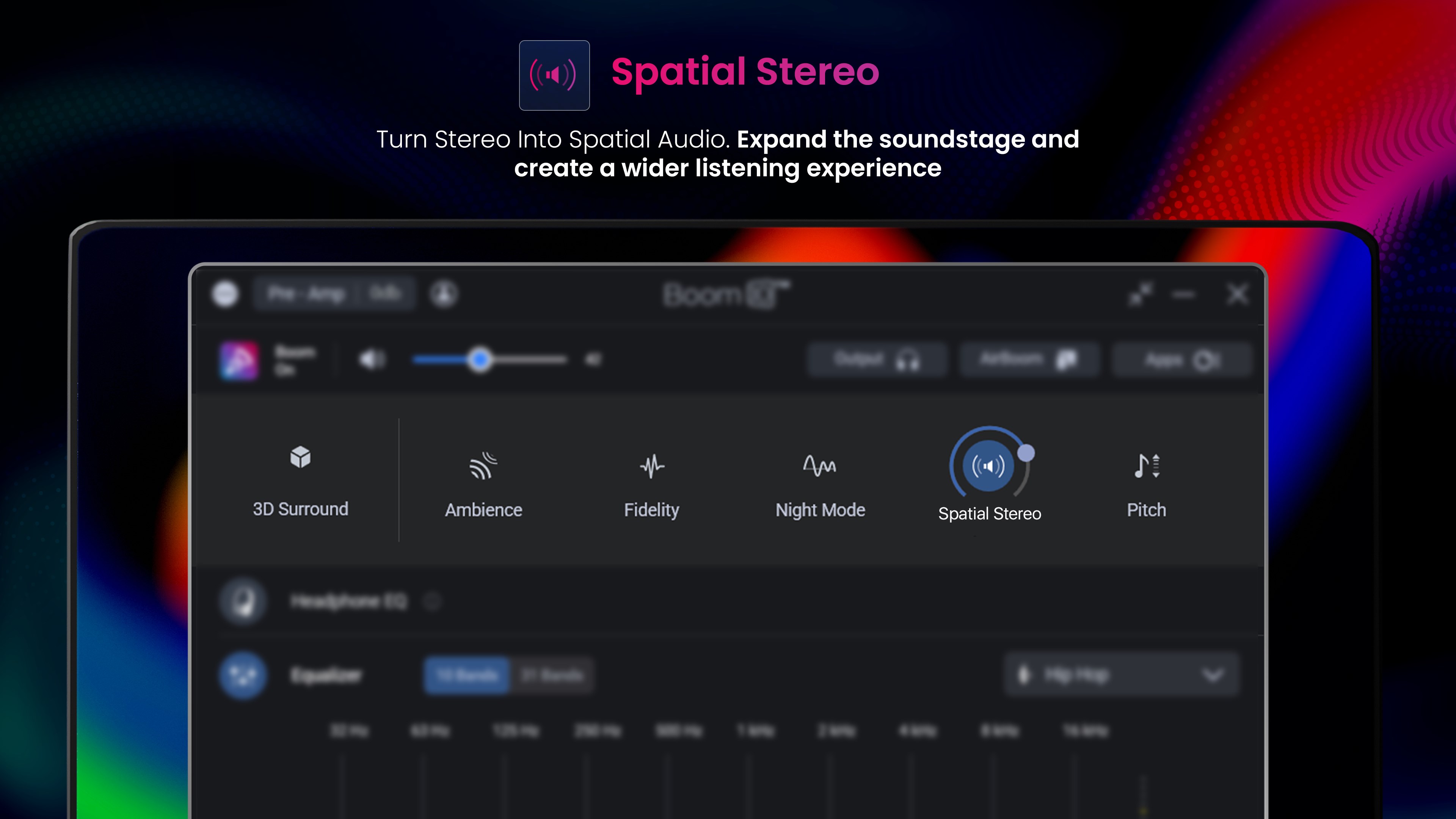Click the Spatial Stereo intensity dial knob

pos(1026,453)
